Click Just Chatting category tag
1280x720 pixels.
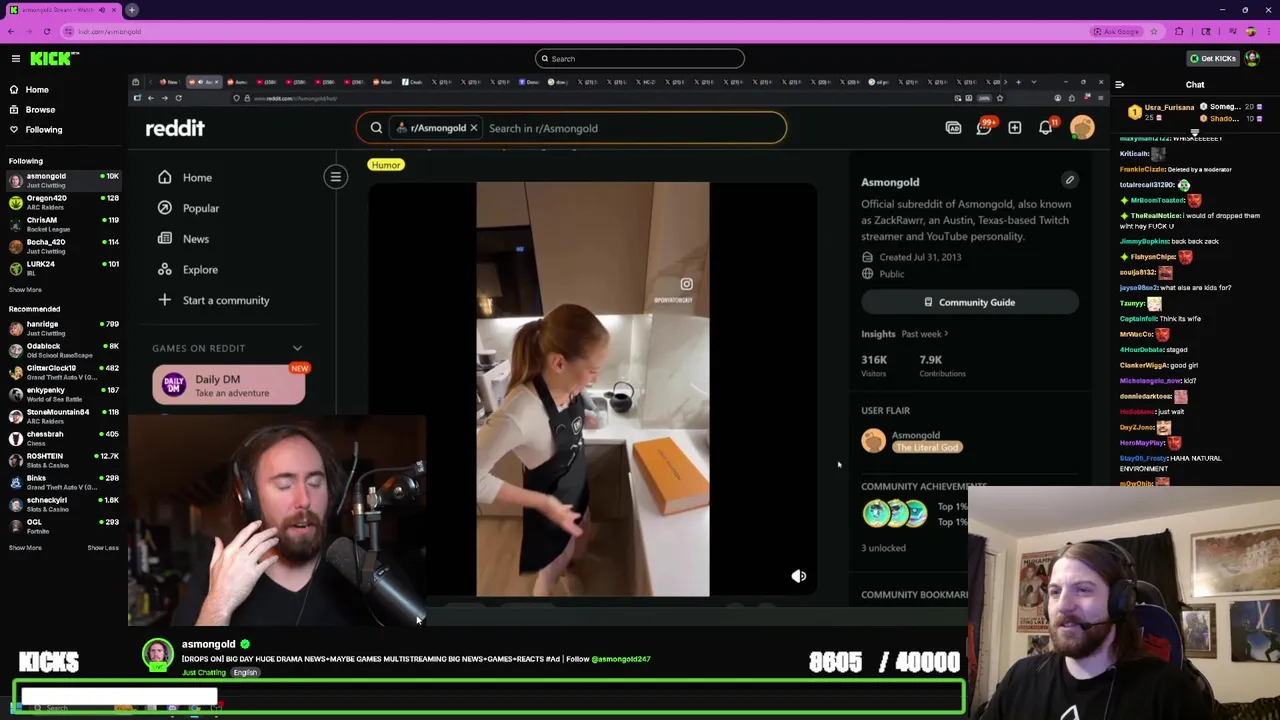204,673
